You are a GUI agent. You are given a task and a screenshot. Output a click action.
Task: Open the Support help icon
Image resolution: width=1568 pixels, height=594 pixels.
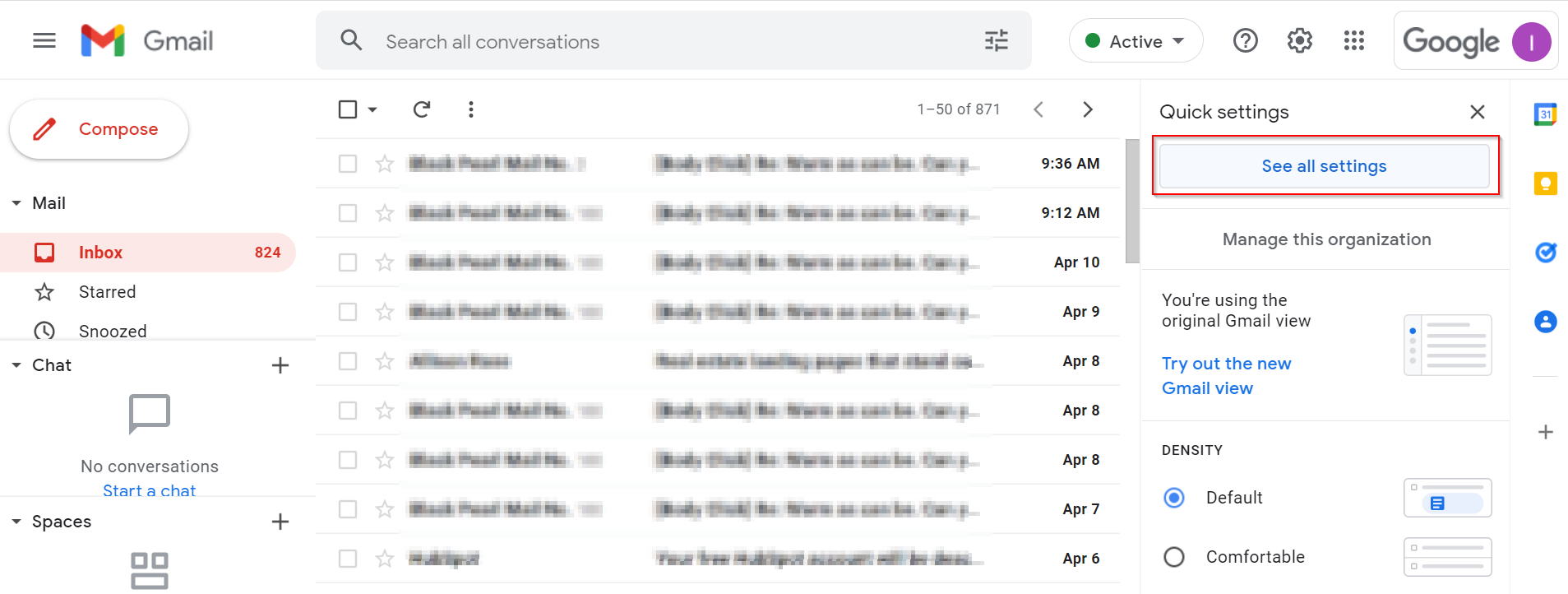point(1245,40)
